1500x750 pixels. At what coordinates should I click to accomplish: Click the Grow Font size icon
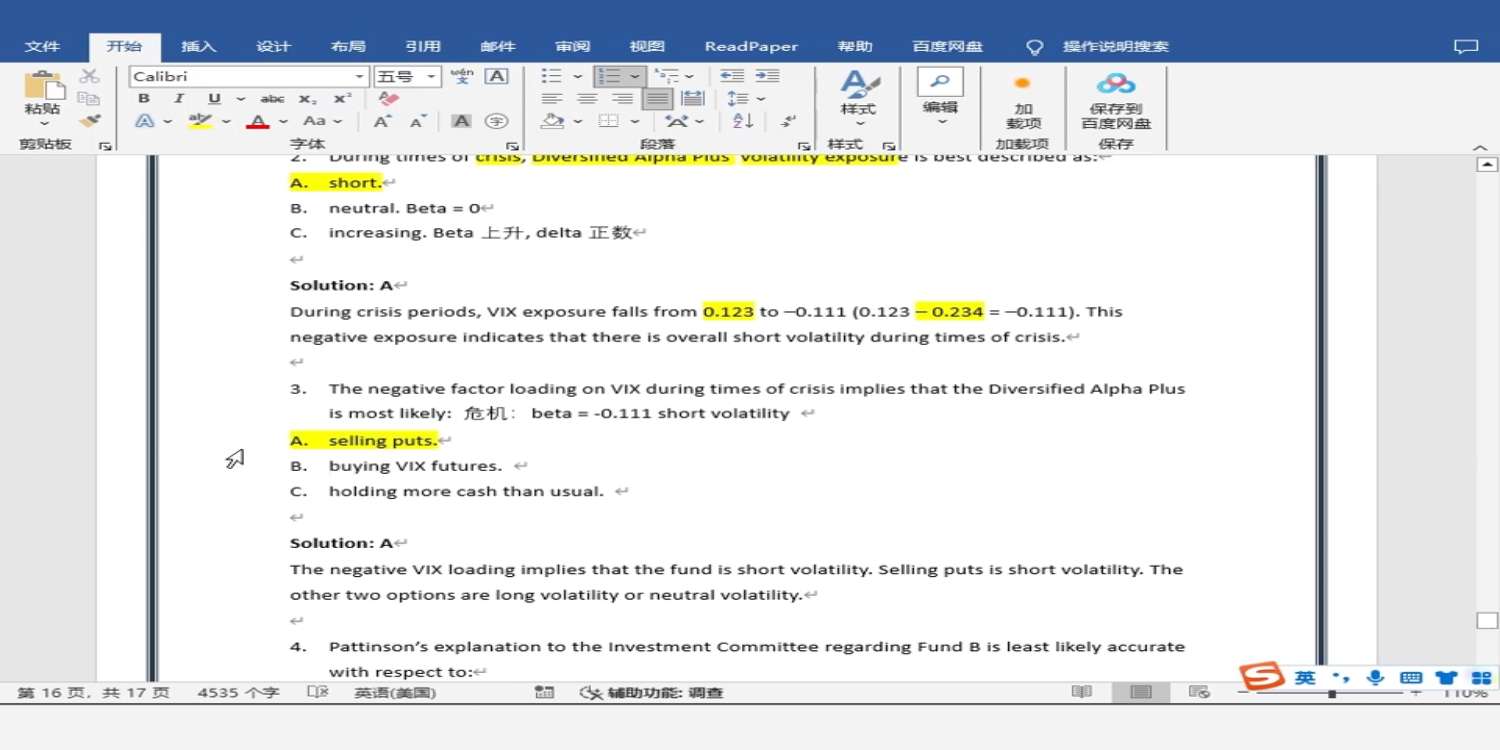382,121
